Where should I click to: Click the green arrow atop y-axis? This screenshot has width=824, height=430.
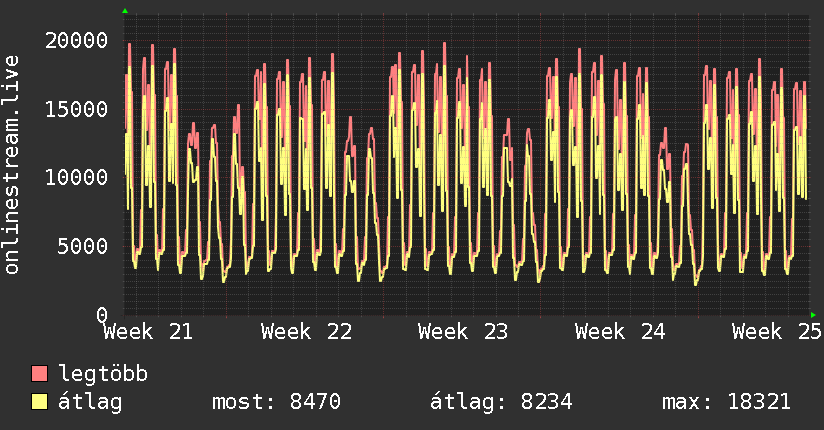pos(125,11)
